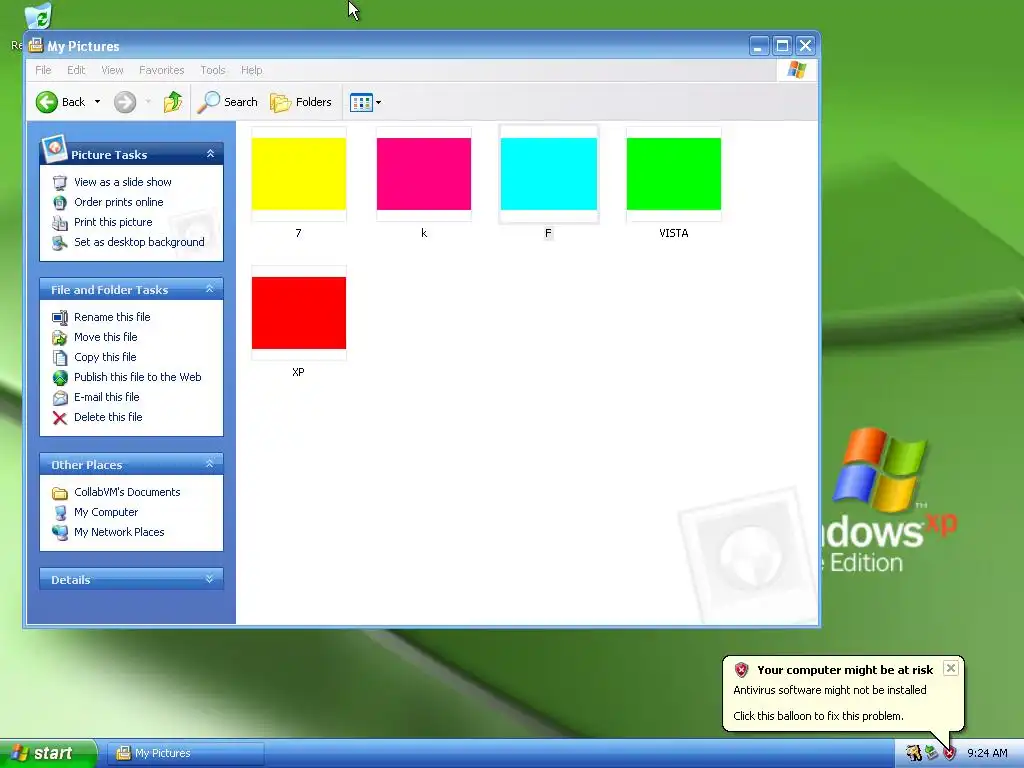The image size is (1024, 768).
Task: Open My Computer in Other Places
Action: pyautogui.click(x=106, y=512)
